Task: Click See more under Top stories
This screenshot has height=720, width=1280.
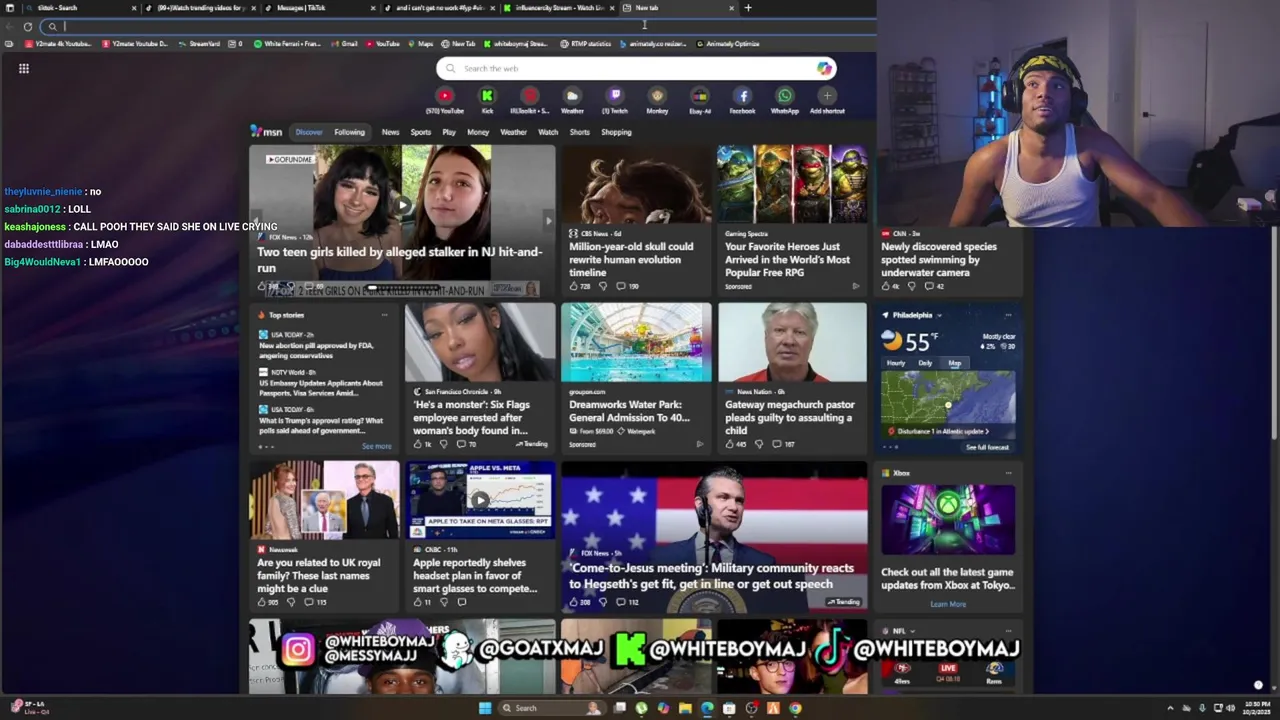Action: click(x=376, y=446)
